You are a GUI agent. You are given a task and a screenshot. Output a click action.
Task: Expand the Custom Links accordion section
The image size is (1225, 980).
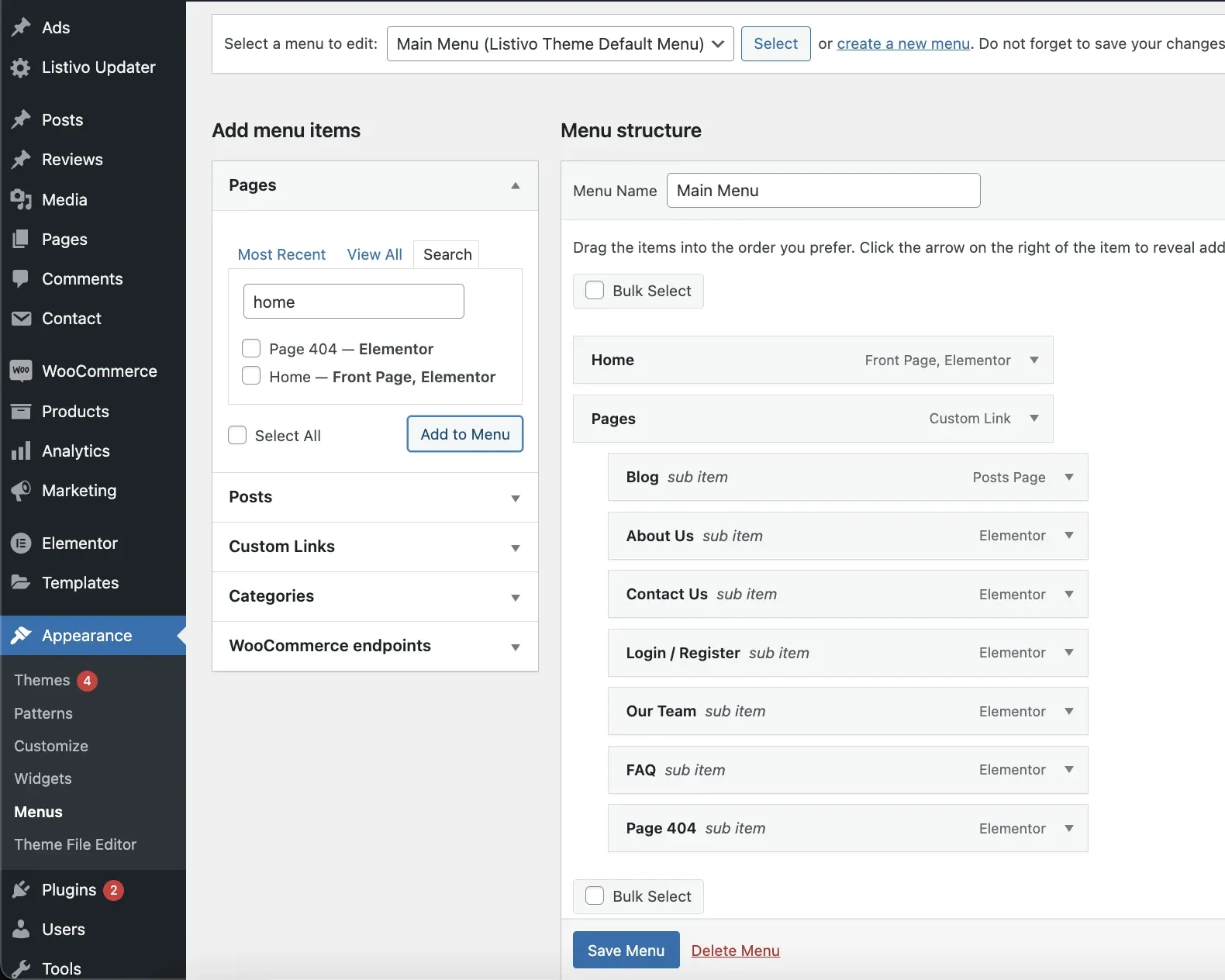[x=375, y=547]
